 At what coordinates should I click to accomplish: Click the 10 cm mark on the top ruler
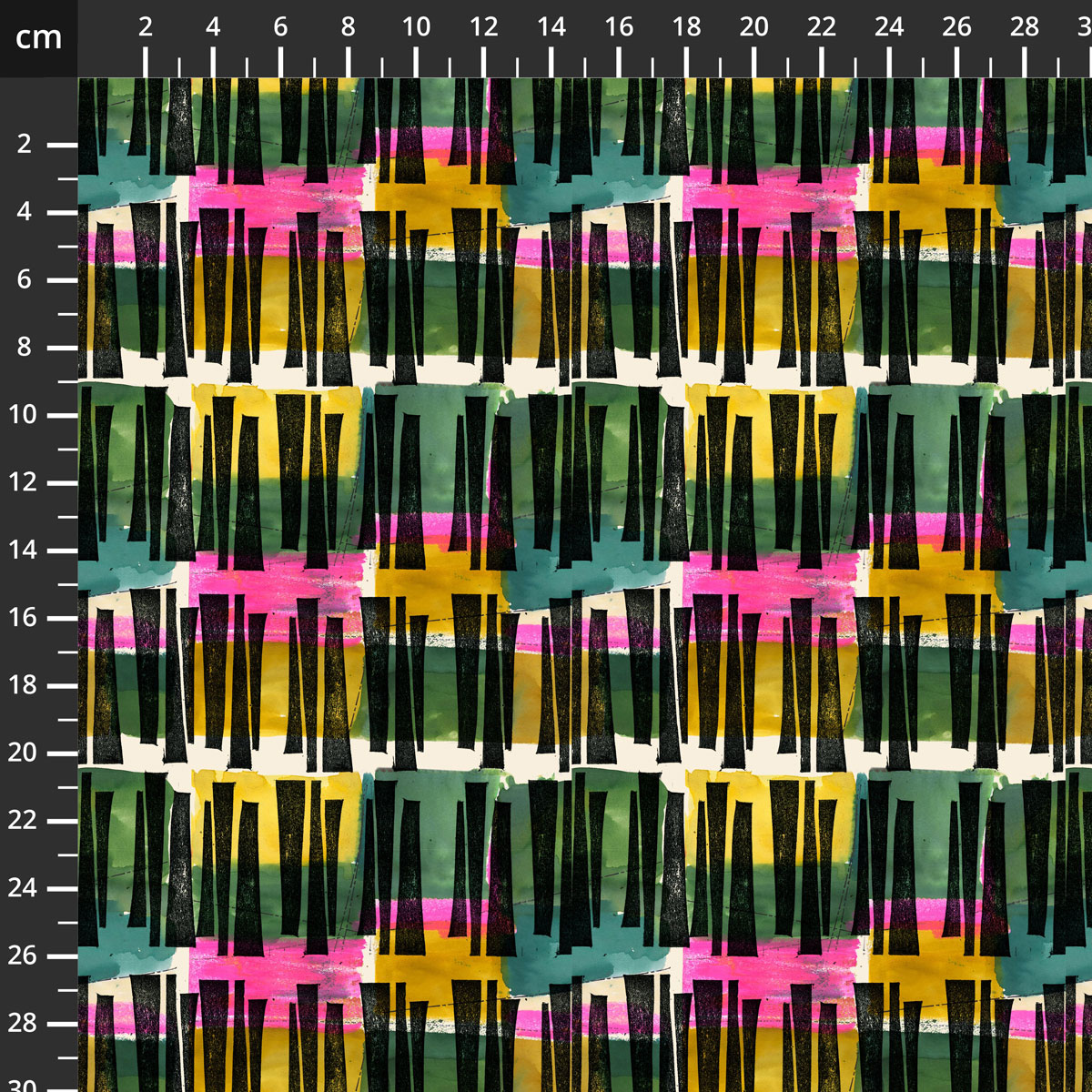tap(416, 27)
